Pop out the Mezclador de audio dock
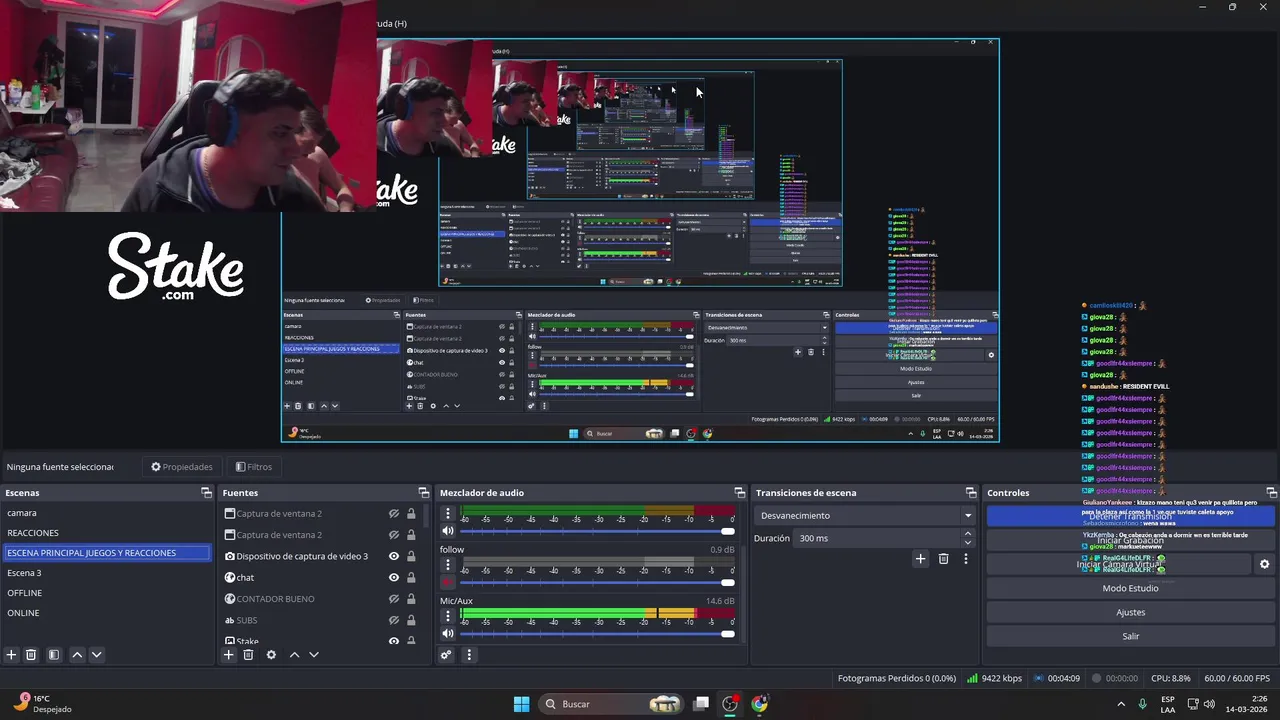1280x720 pixels. pos(739,493)
